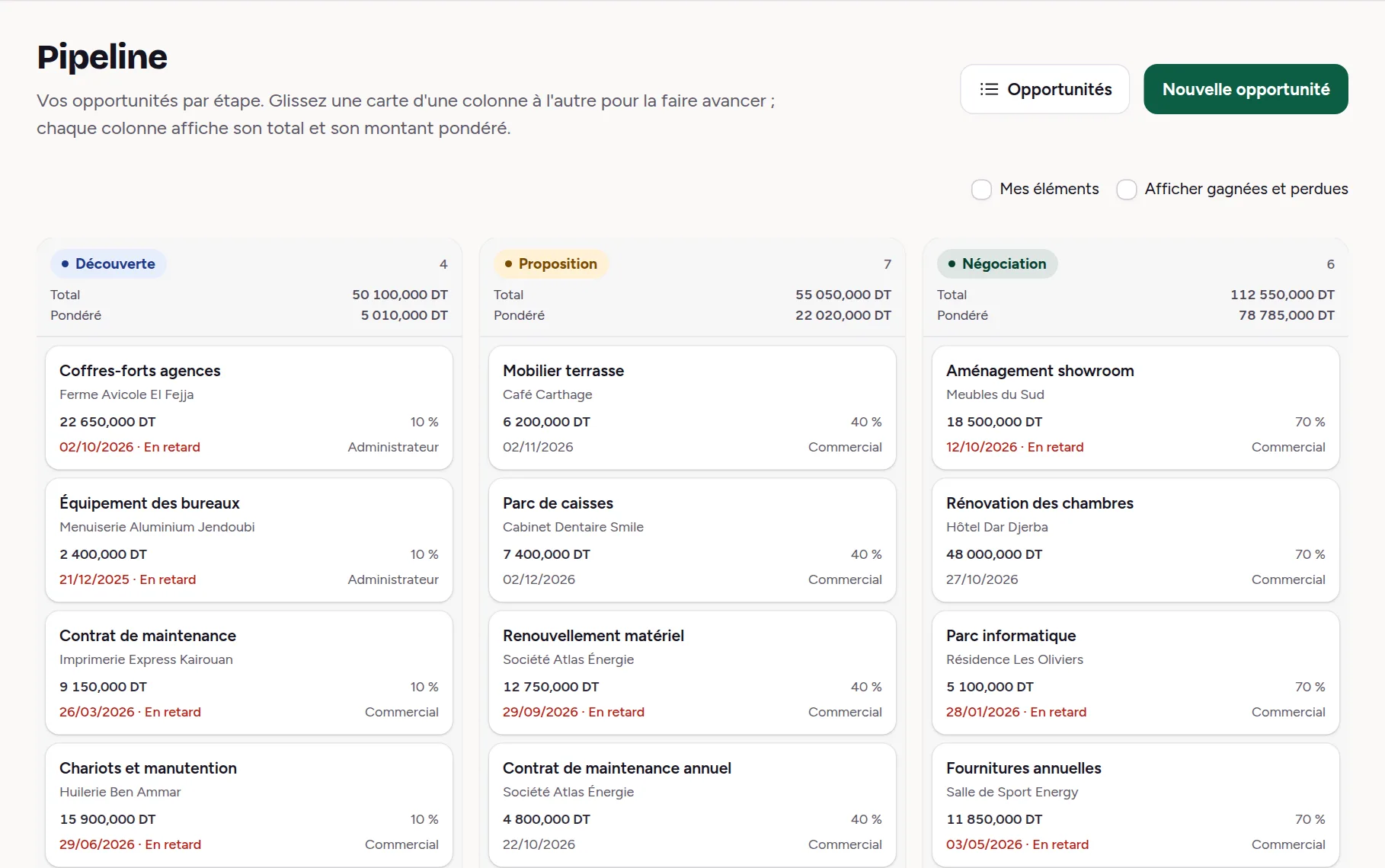The height and width of the screenshot is (868, 1385).
Task: Click the 12 750,000 DT amount
Action: click(x=551, y=687)
